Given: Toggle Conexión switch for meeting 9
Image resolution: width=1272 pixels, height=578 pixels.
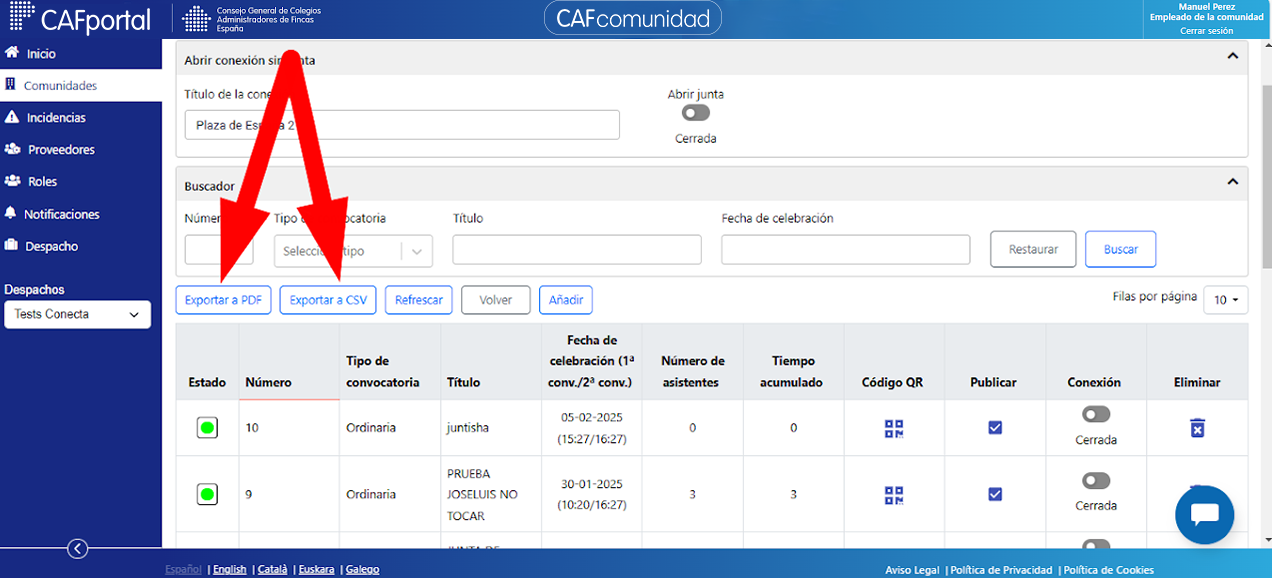Looking at the screenshot, I should (1096, 481).
